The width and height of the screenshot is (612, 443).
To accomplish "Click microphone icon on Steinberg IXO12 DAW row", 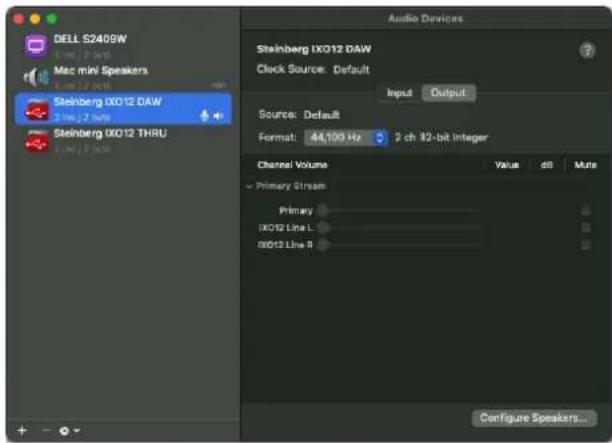I will coord(204,116).
